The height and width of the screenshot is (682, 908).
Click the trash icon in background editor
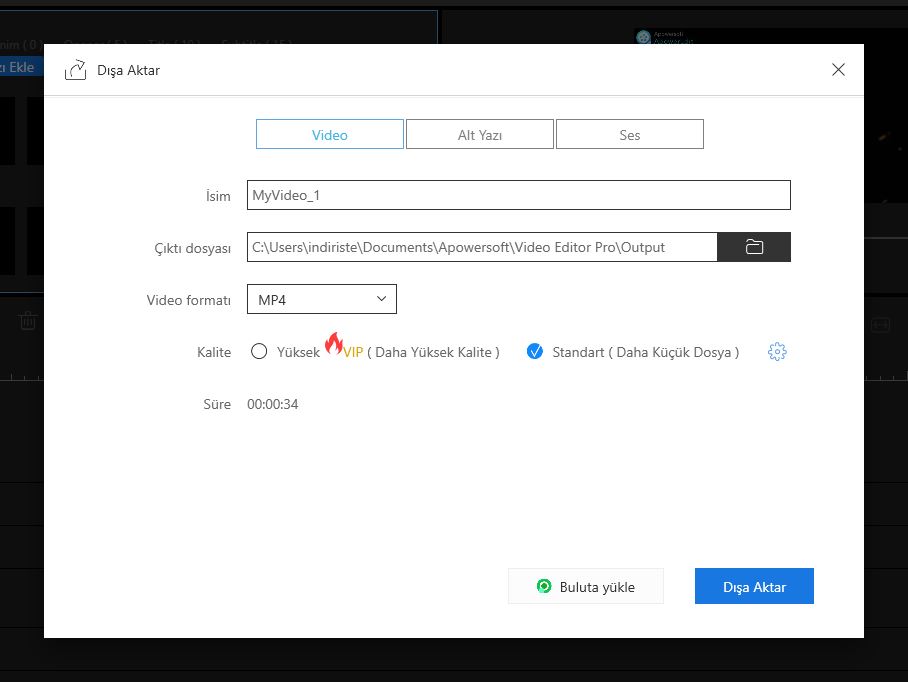pos(27,320)
